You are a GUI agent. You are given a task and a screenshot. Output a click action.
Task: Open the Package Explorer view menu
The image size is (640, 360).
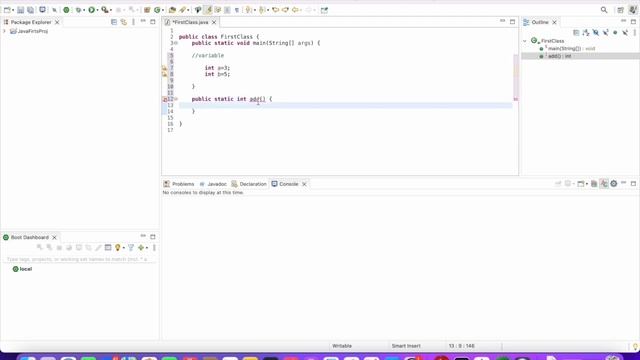[x=133, y=22]
